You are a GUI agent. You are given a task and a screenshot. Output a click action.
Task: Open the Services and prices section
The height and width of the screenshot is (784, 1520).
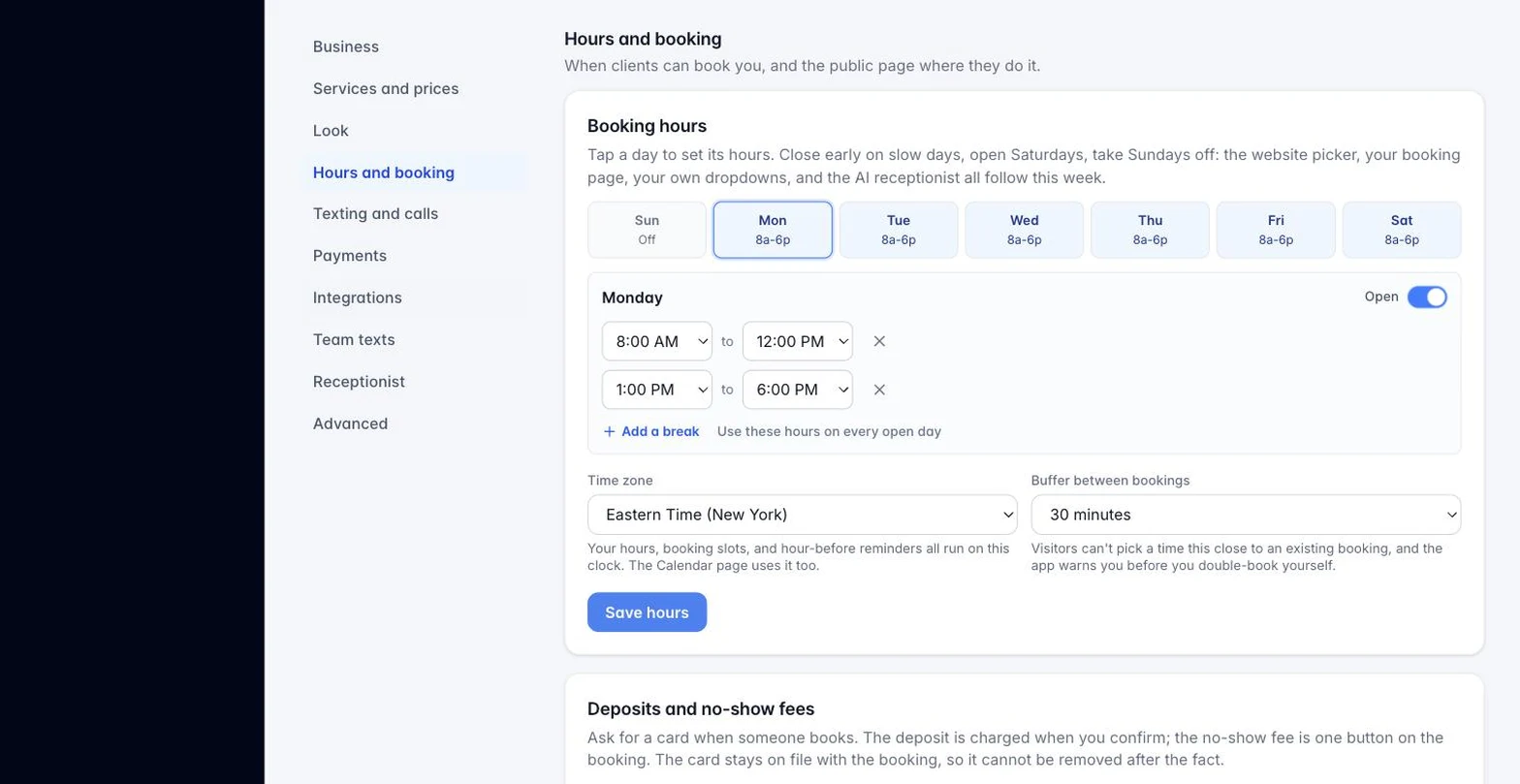(x=415, y=88)
